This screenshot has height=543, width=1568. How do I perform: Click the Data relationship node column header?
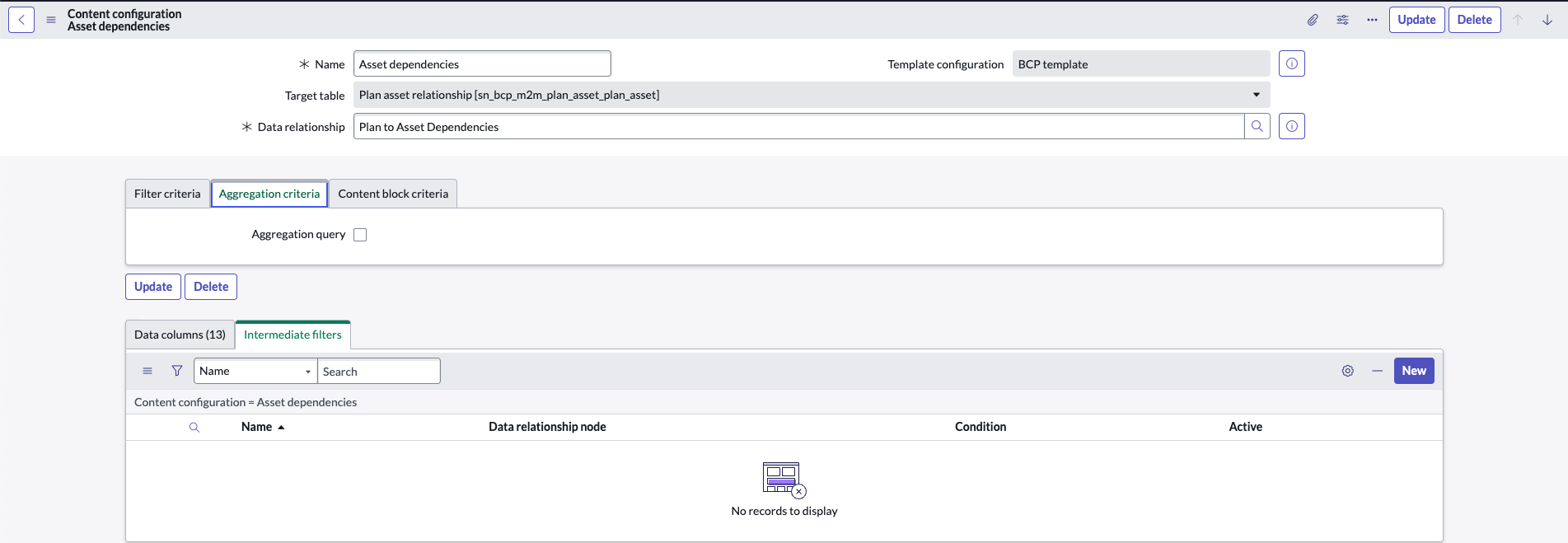(547, 427)
